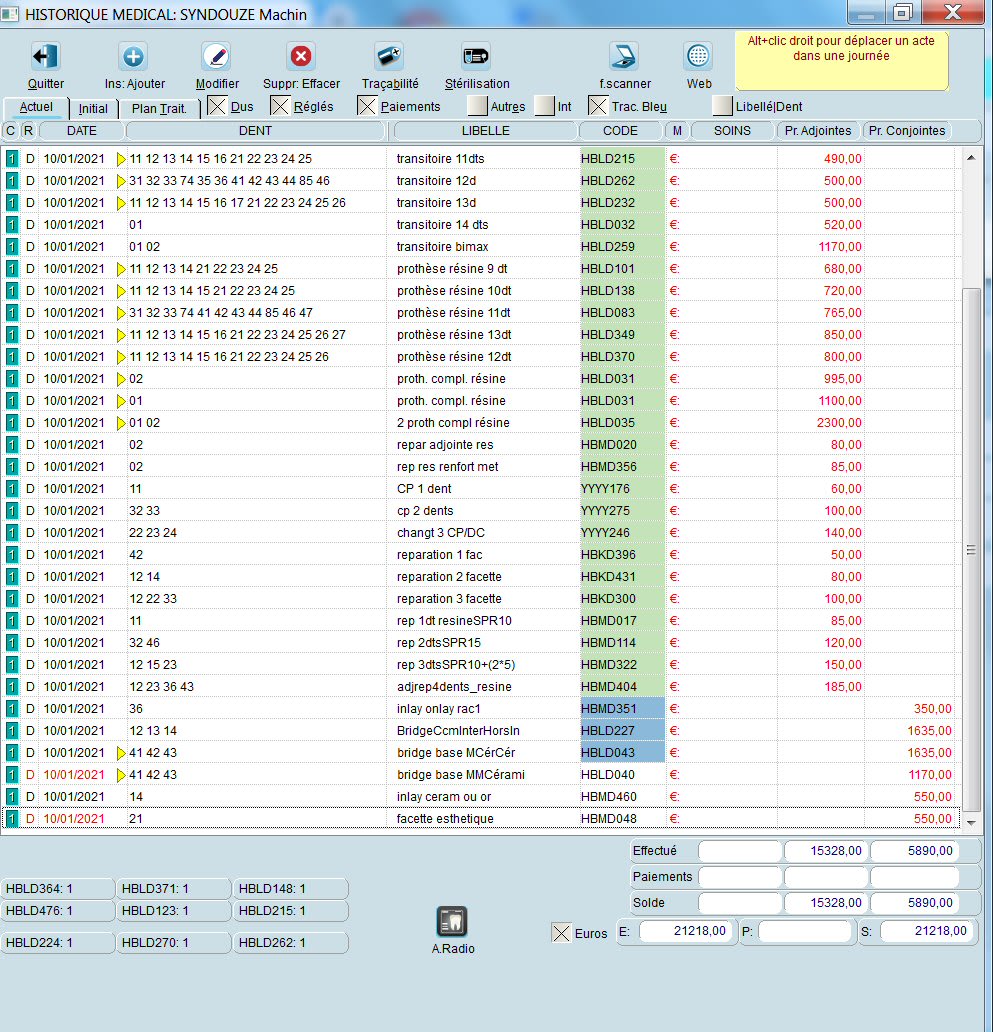993x1032 pixels.
Task: Expand yellow arrow on bridge base MMCérami row
Action: (122, 775)
